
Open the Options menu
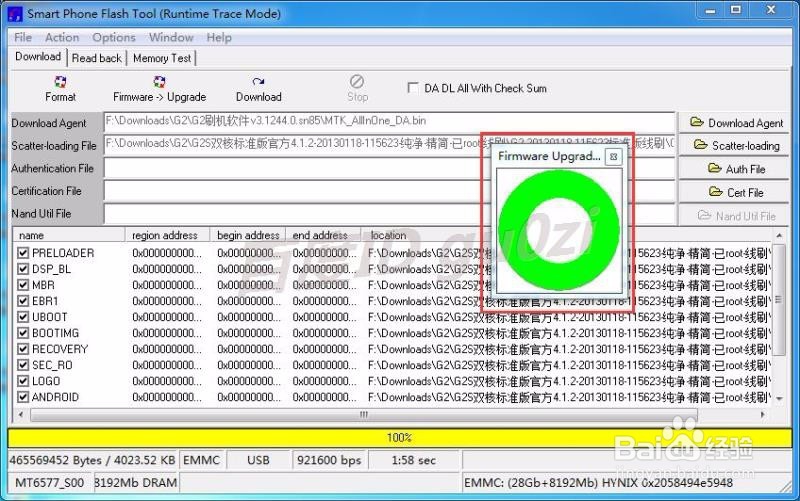[x=114, y=37]
